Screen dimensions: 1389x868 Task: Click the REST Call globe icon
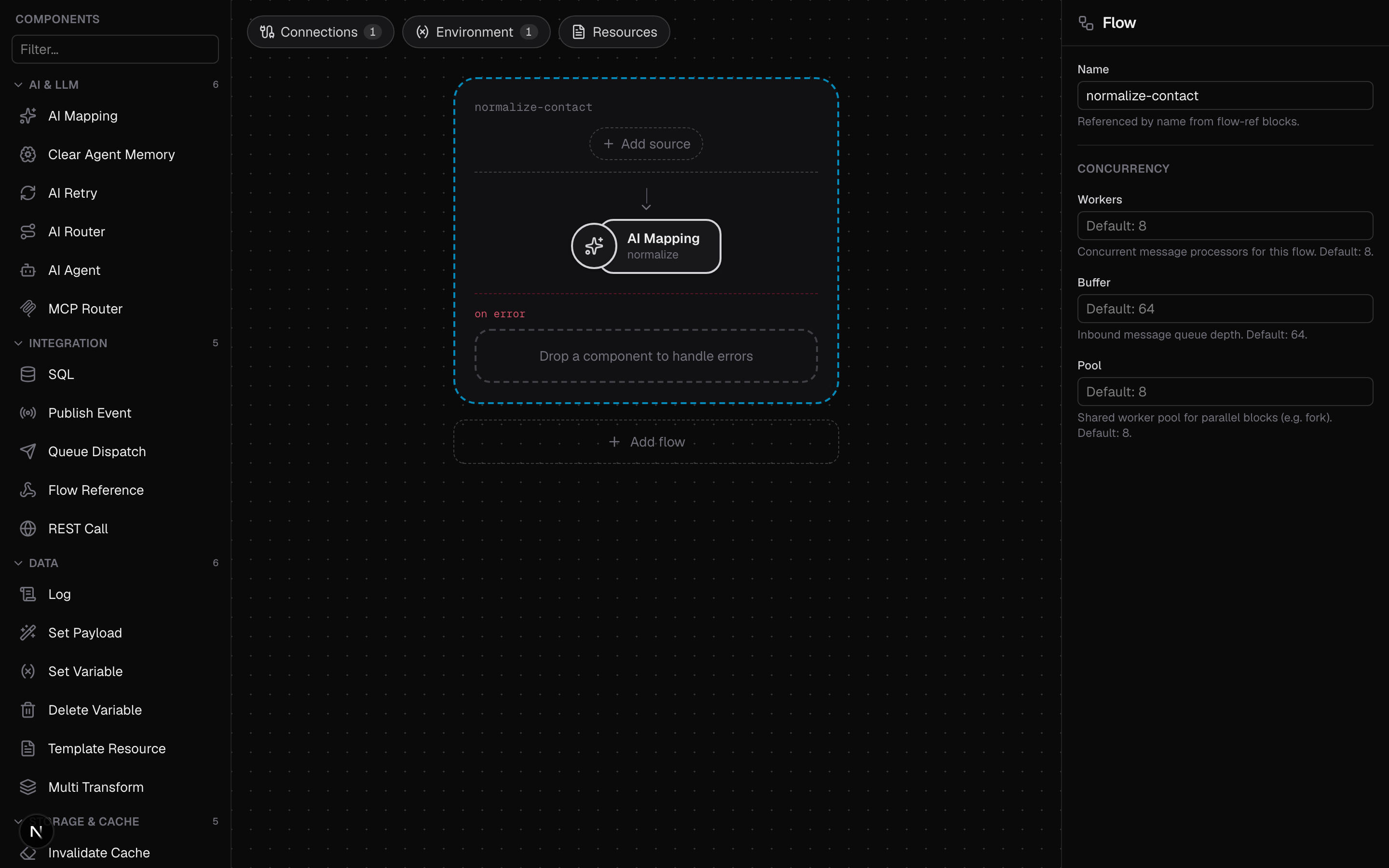pos(27,528)
